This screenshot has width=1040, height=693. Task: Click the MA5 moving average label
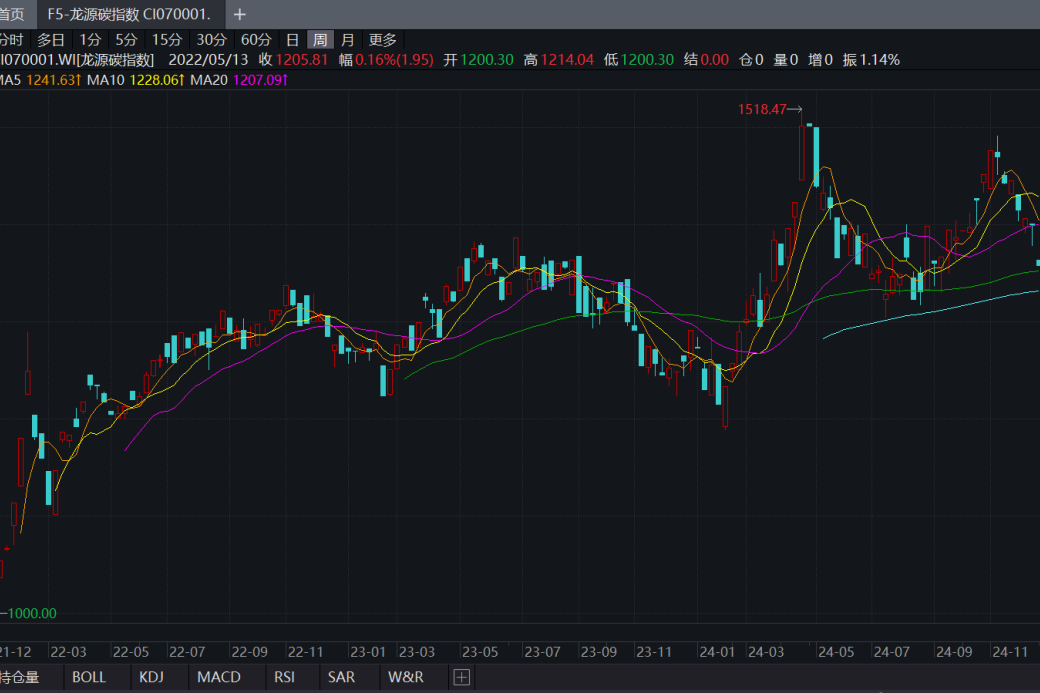coord(10,79)
